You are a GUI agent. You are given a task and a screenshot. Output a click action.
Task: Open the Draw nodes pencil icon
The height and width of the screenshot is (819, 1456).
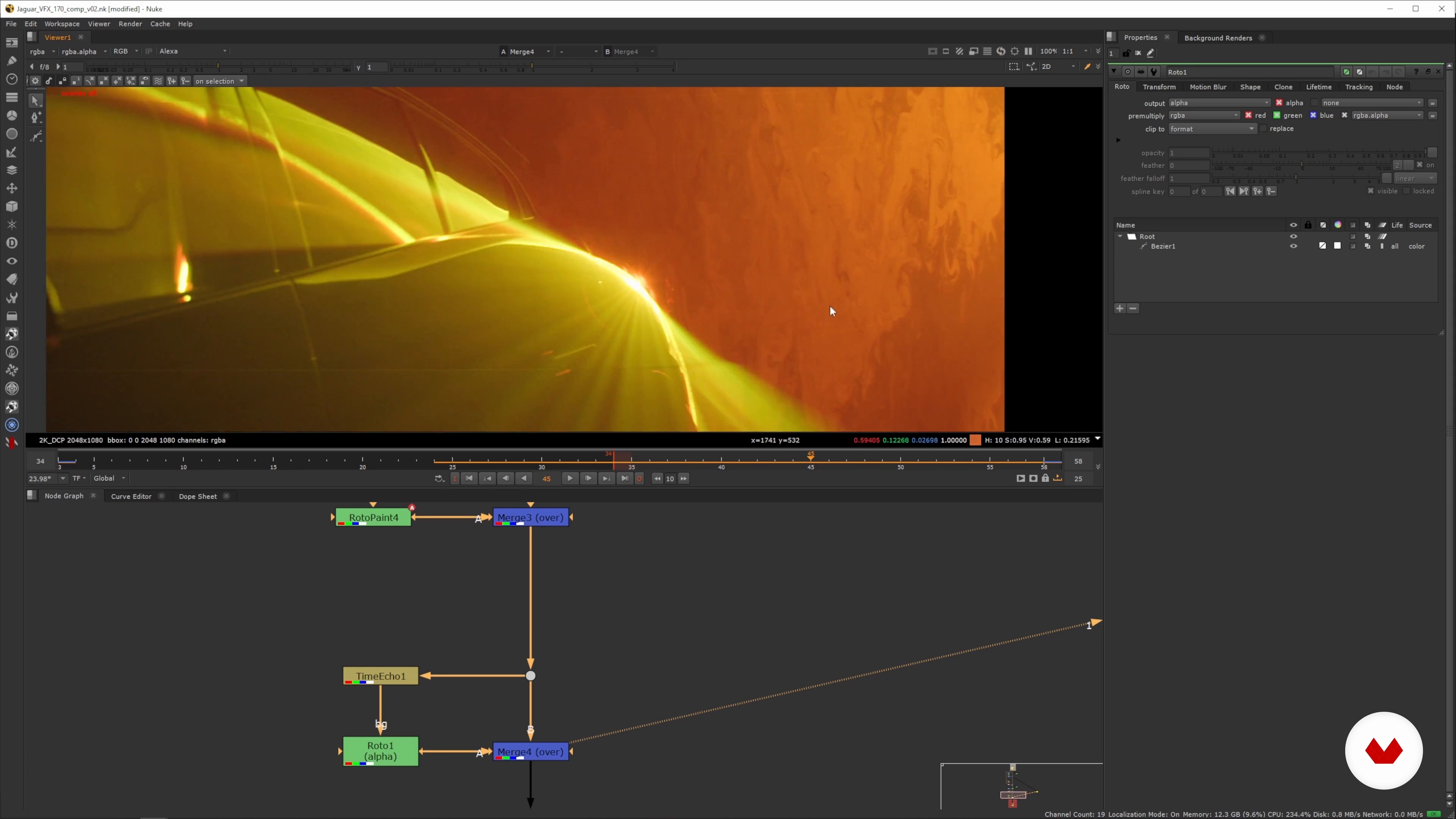(11, 61)
